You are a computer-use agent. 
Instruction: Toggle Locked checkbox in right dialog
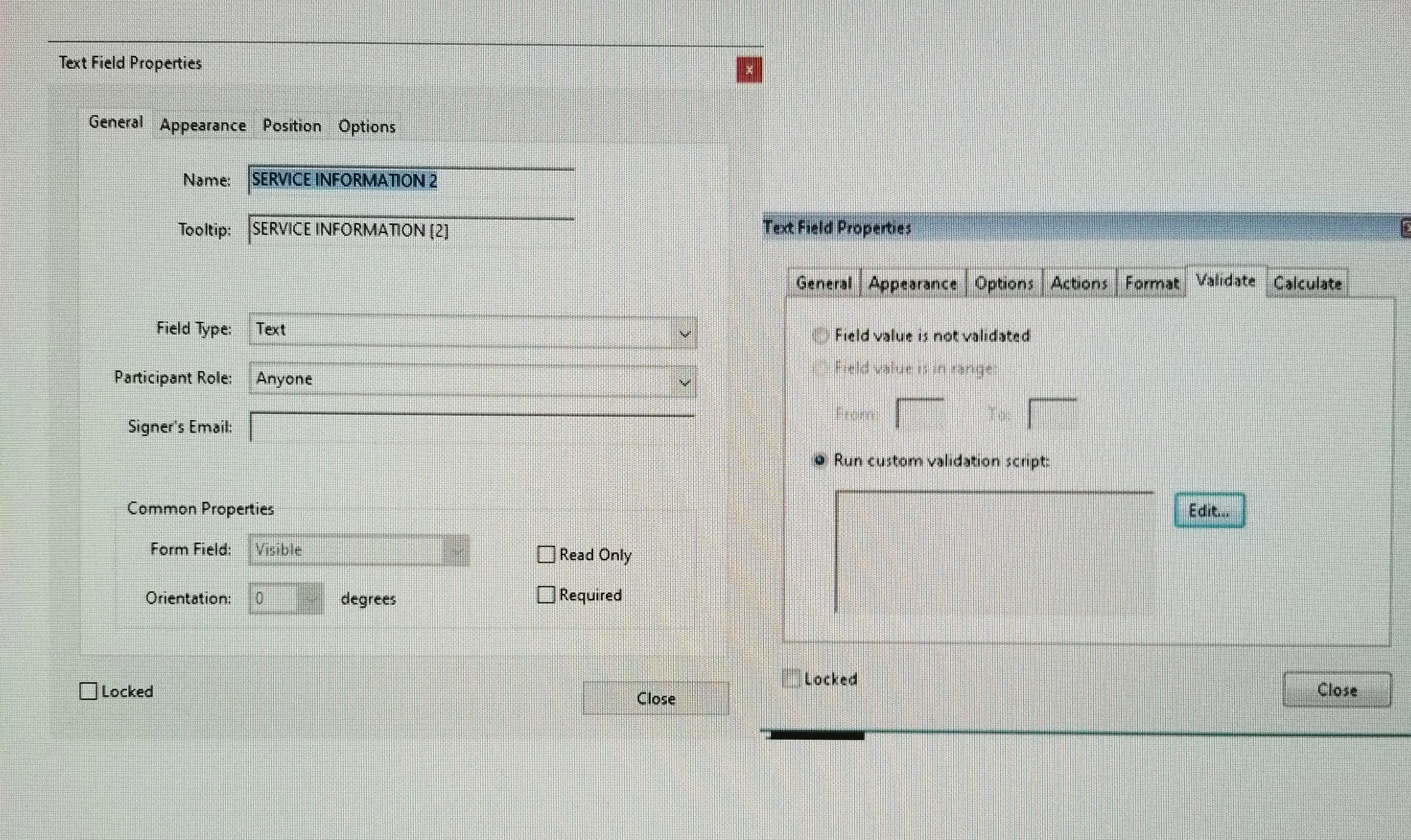(790, 678)
